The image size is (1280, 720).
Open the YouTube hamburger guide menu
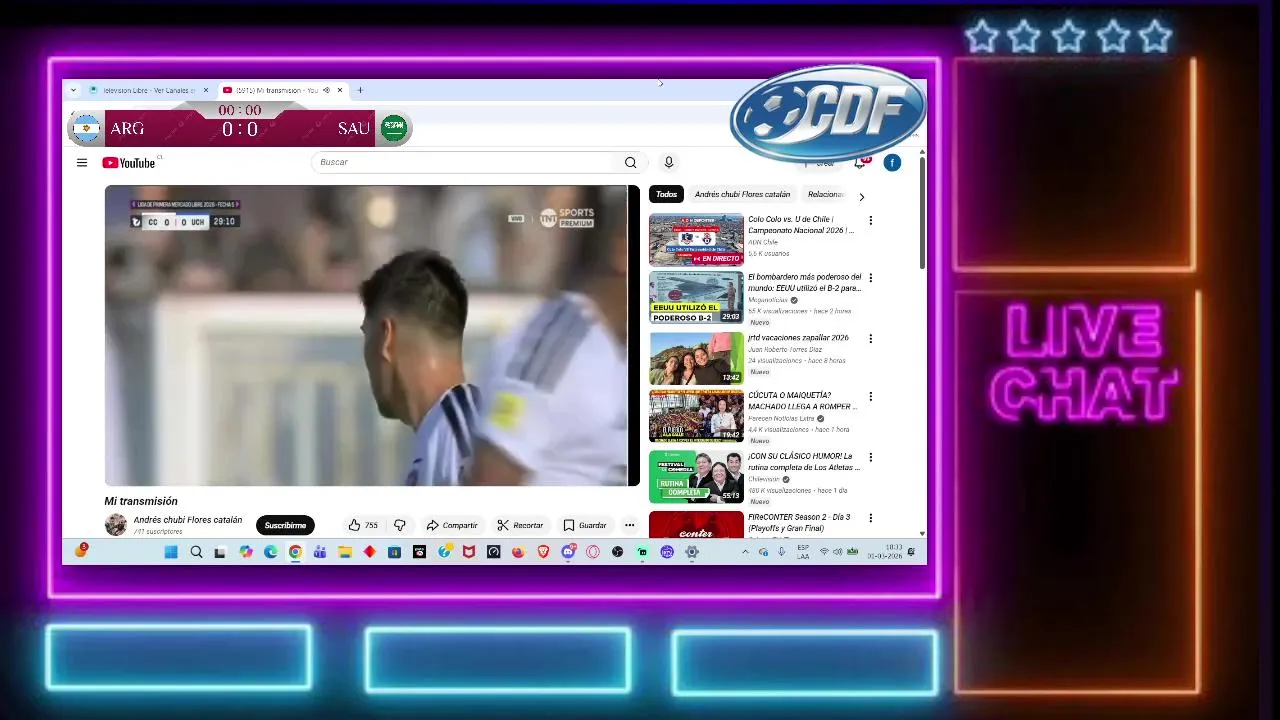tap(82, 163)
